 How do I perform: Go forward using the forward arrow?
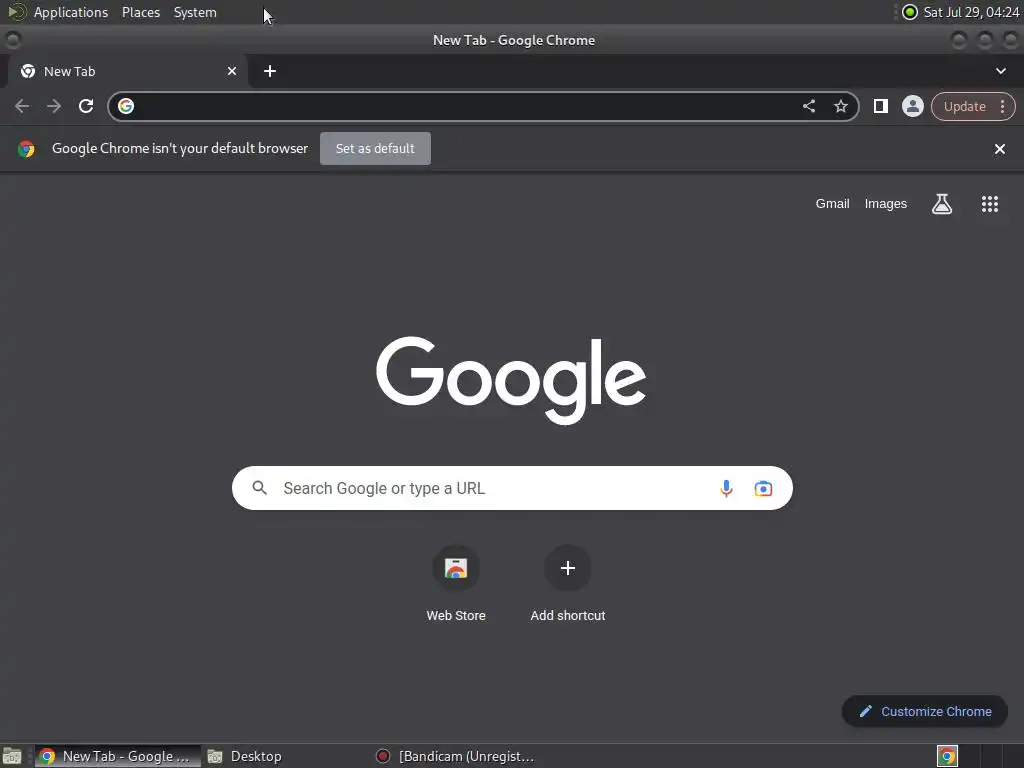click(54, 106)
